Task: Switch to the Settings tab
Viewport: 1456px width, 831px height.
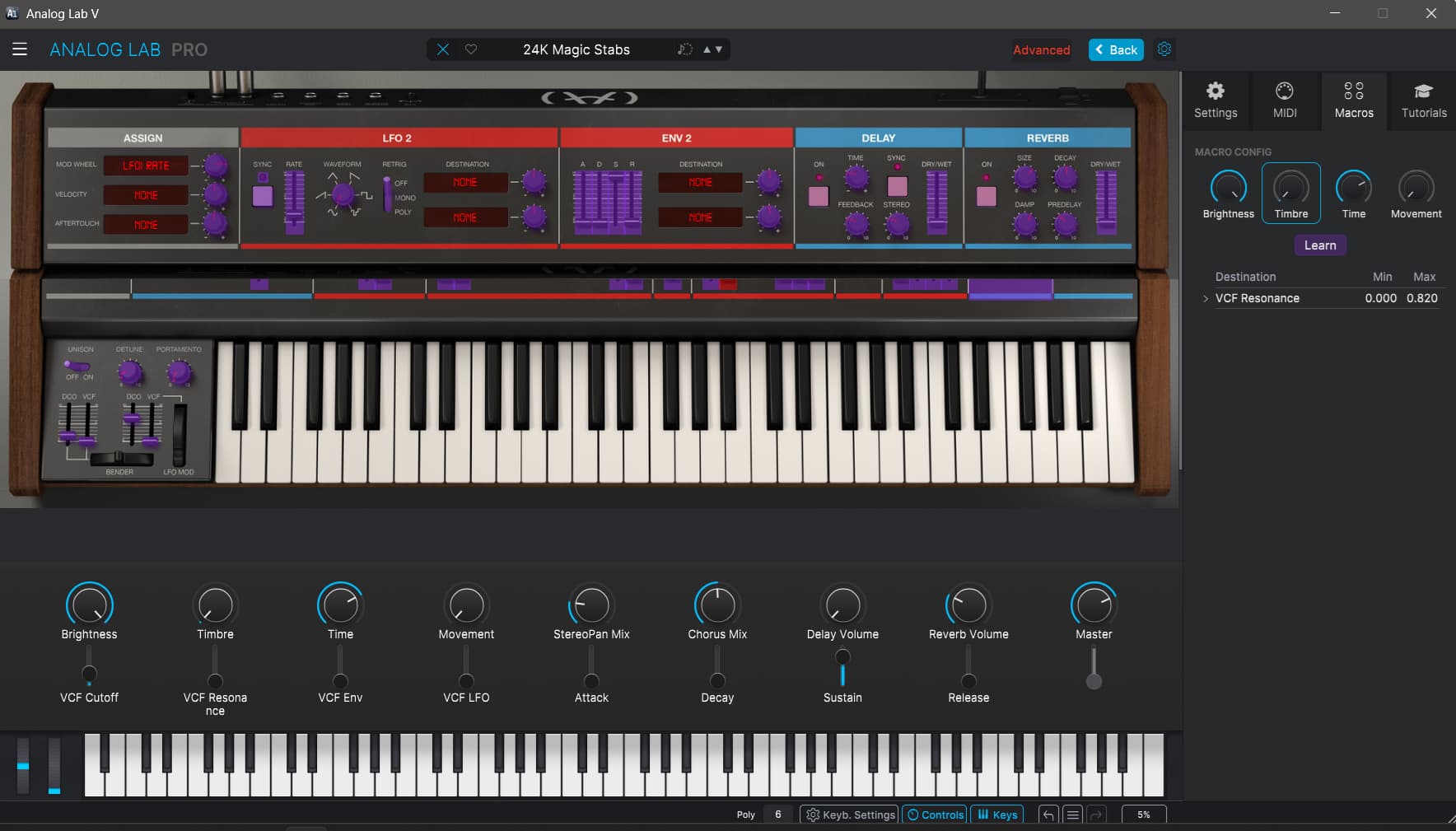Action: point(1215,100)
